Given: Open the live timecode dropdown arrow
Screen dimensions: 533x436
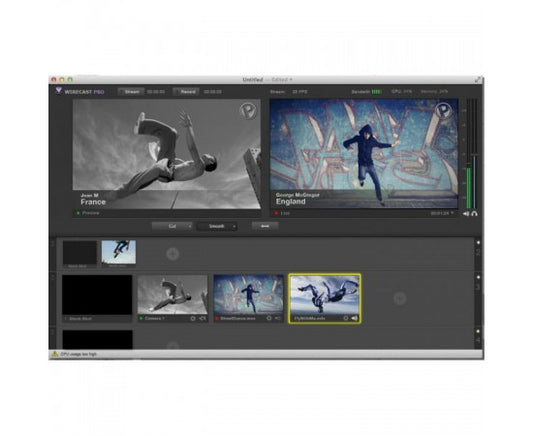Looking at the screenshot, I should coord(452,213).
